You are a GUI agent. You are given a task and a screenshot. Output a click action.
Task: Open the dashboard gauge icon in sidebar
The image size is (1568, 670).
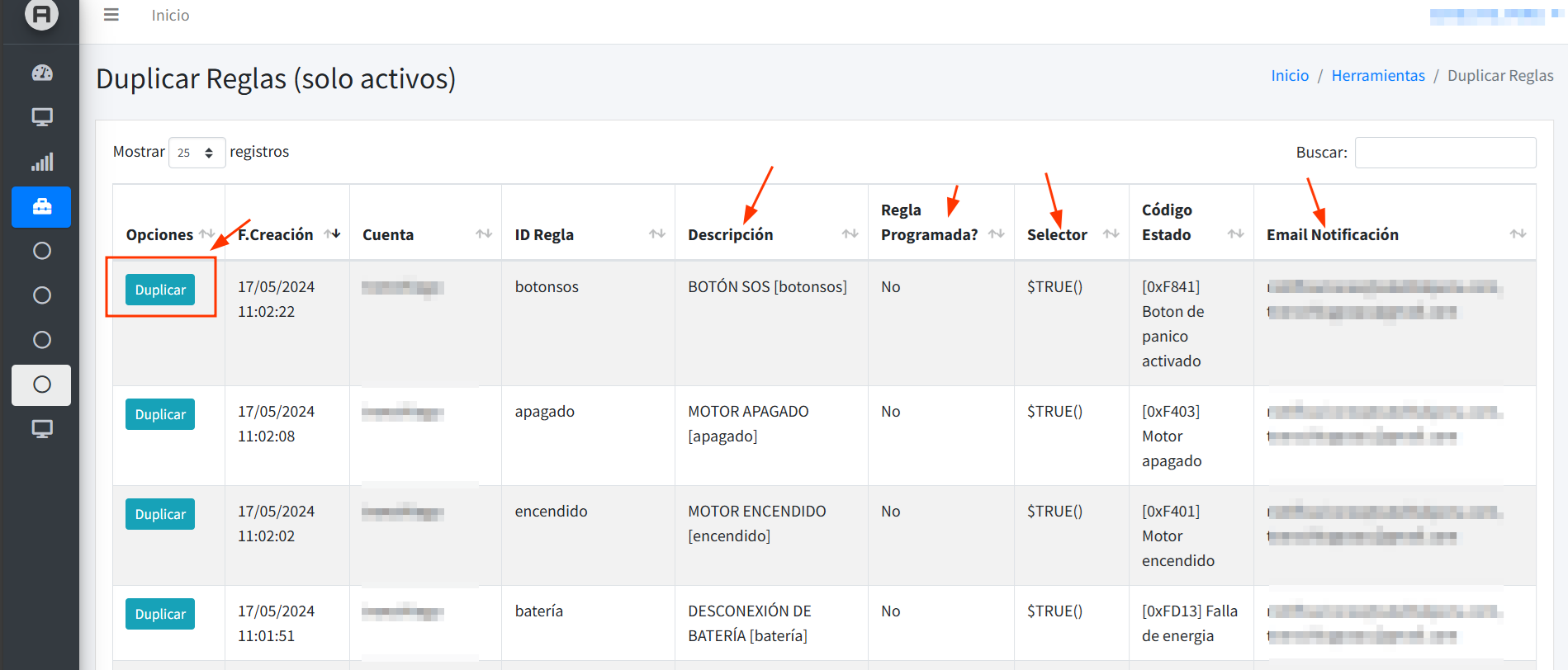tap(42, 73)
